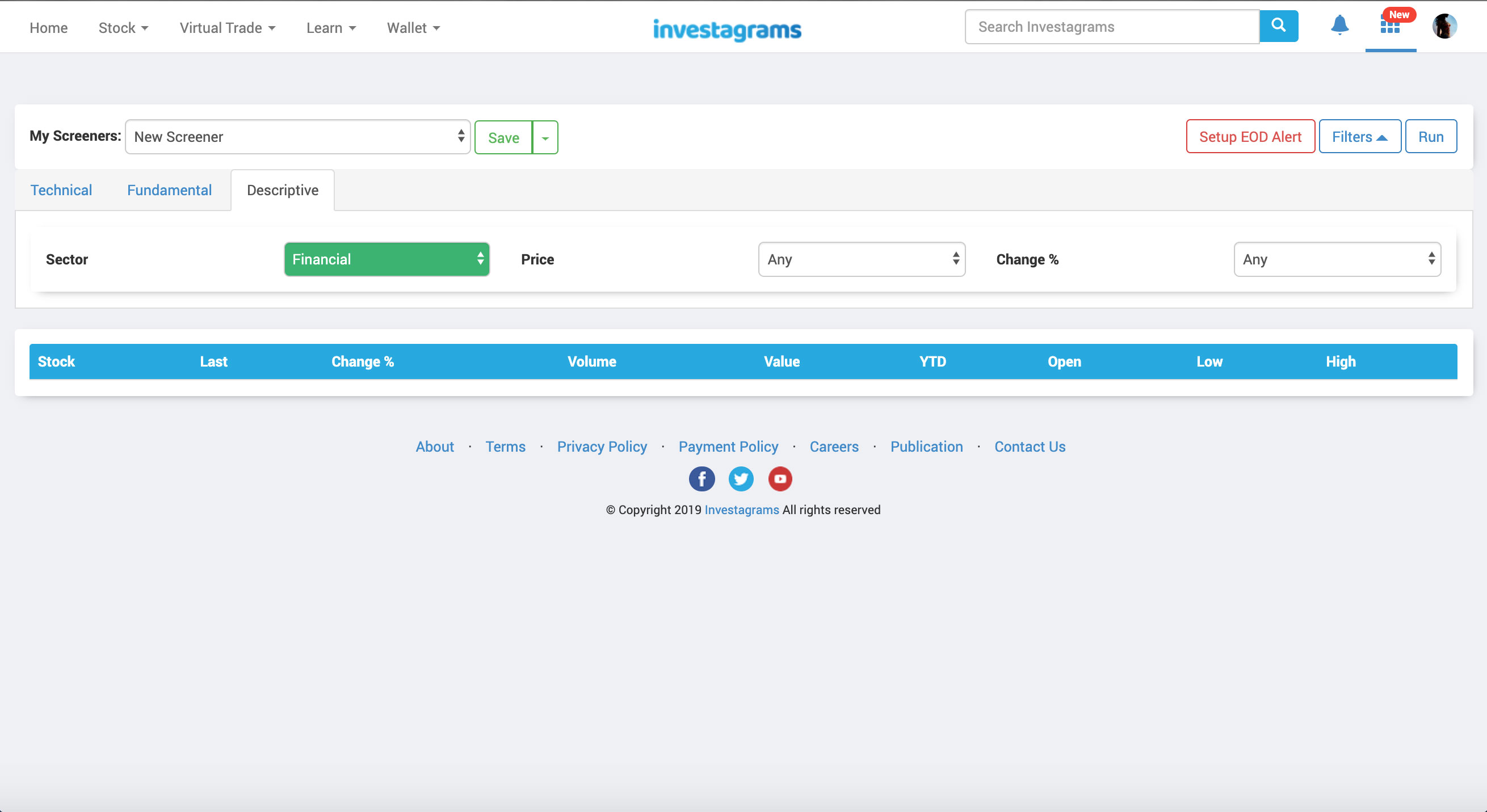Sort by Low column header
The width and height of the screenshot is (1487, 812).
pos(1209,362)
